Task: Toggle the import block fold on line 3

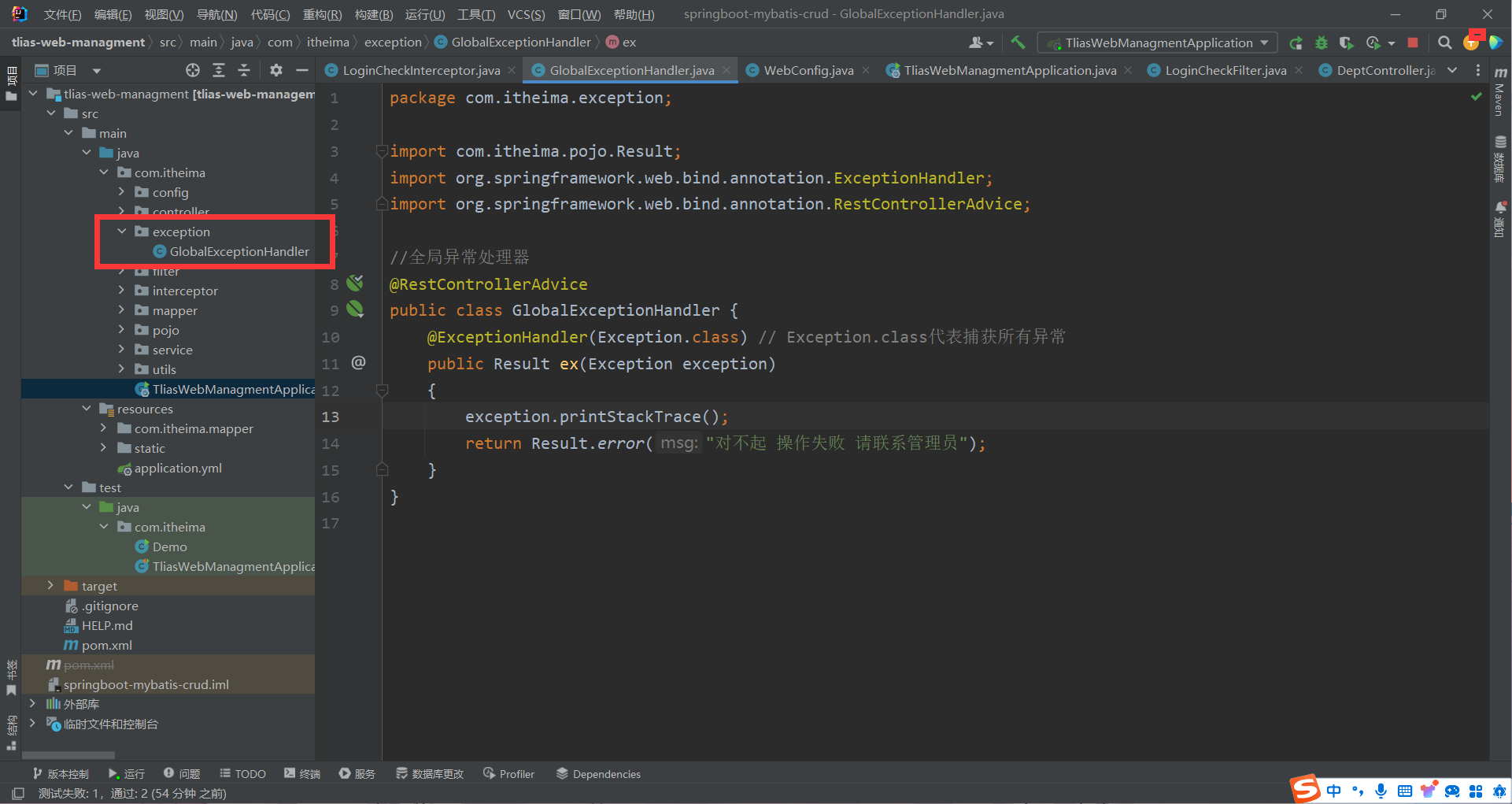Action: pyautogui.click(x=382, y=151)
